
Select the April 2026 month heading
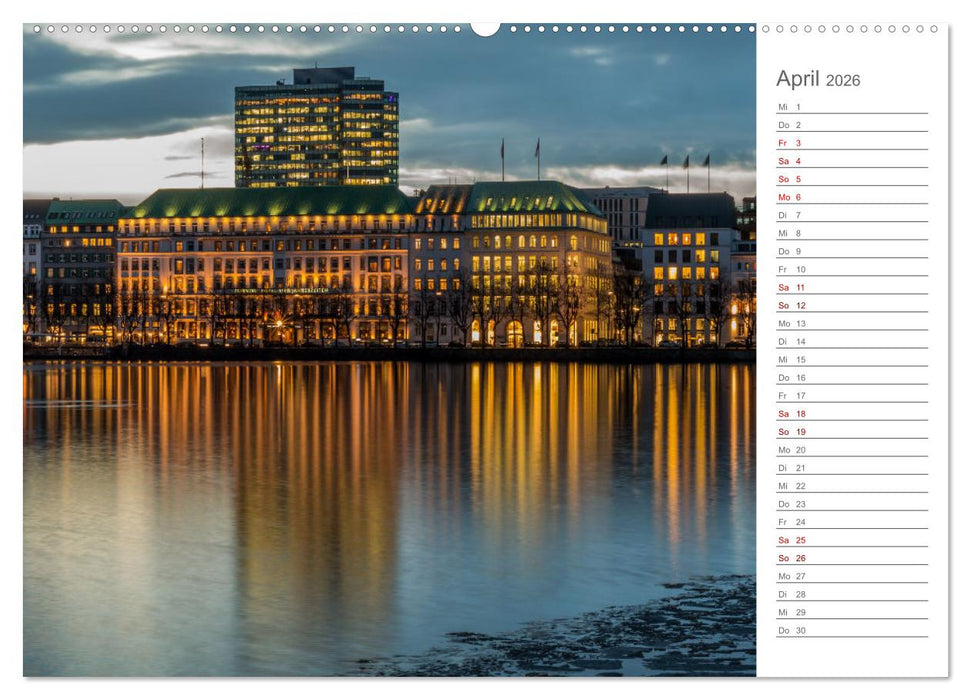tap(820, 79)
